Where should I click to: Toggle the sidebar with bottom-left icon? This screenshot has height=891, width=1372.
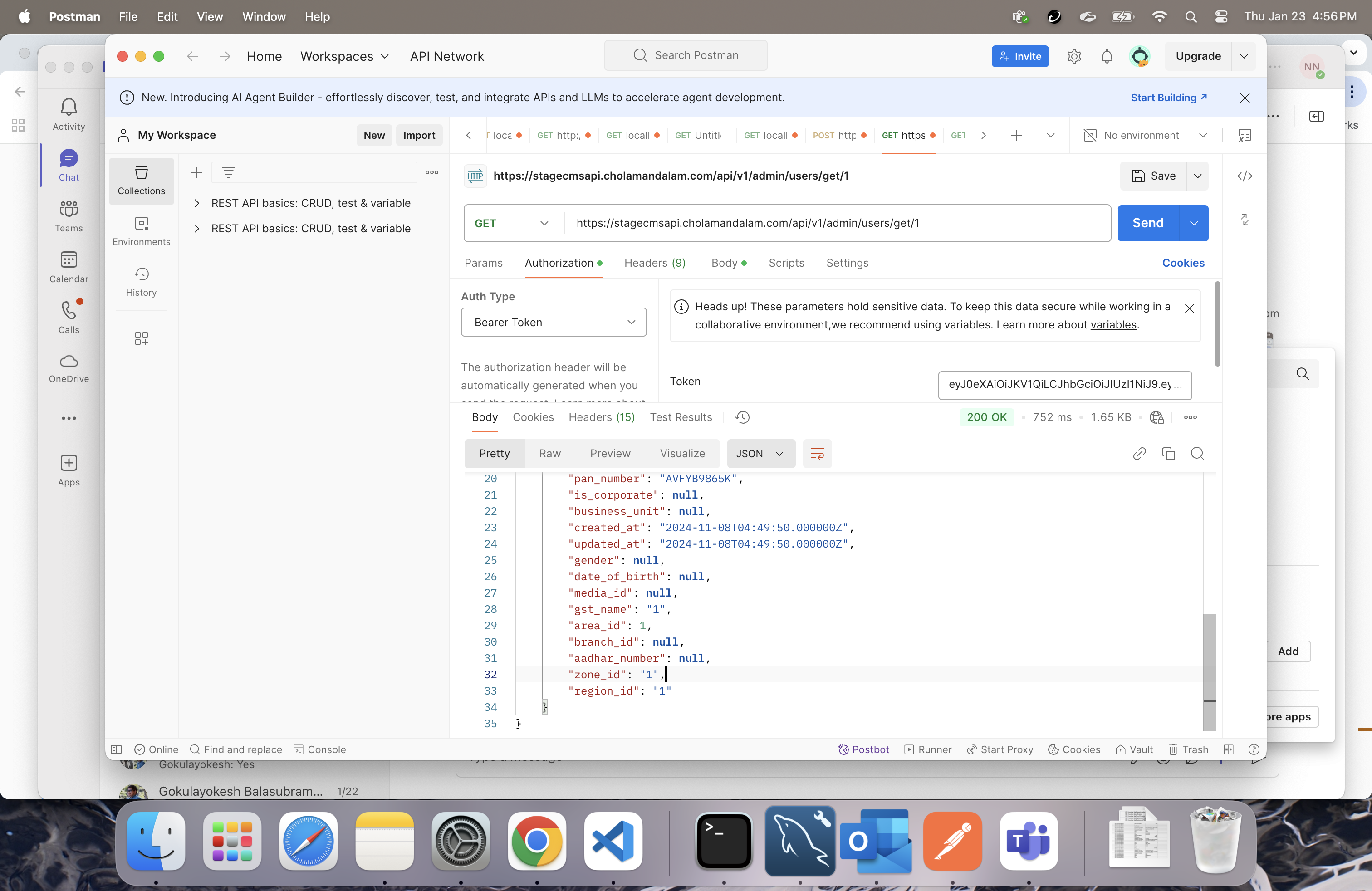(x=116, y=749)
